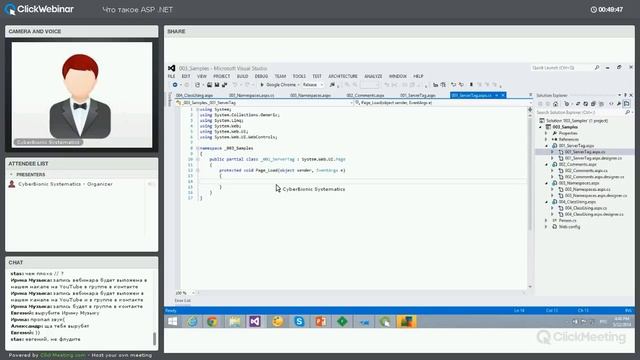The image size is (640, 360).
Task: Click the Windows Start button in shared taskbar
Action: tap(172, 322)
